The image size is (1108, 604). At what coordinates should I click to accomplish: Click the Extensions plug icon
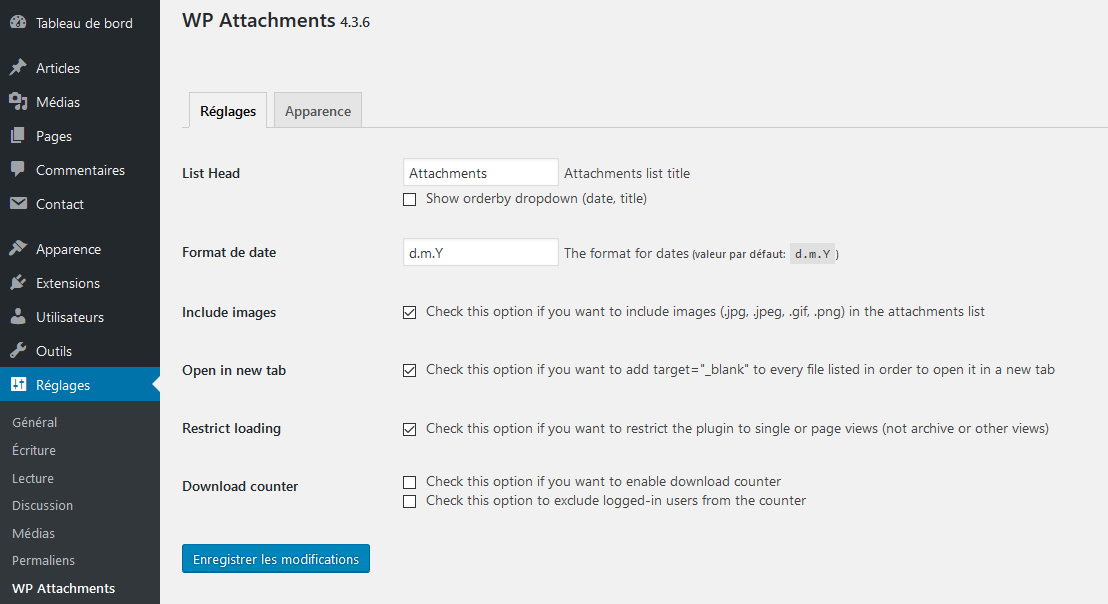pyautogui.click(x=18, y=282)
